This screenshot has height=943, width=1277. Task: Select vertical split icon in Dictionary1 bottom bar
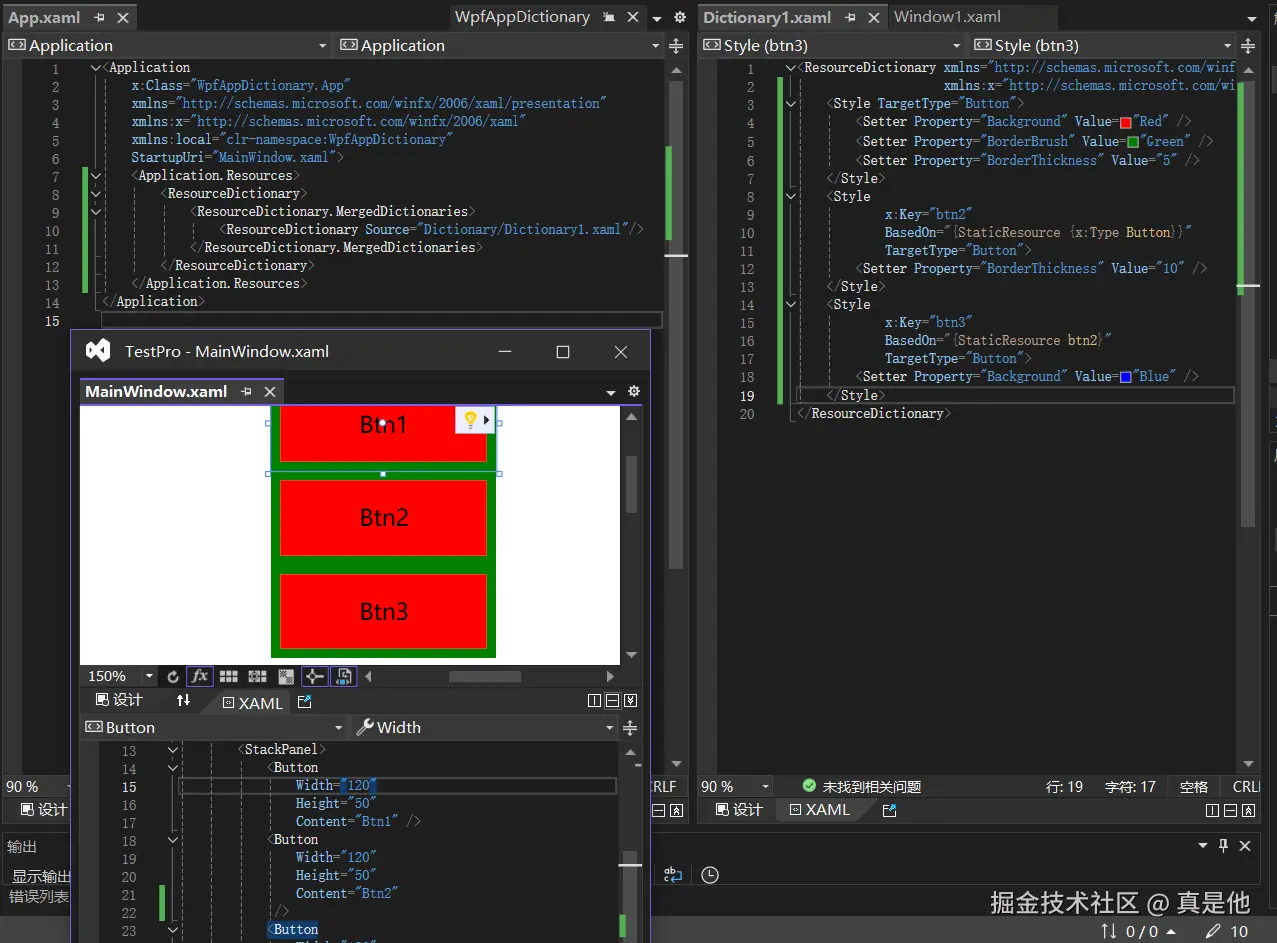click(1213, 811)
